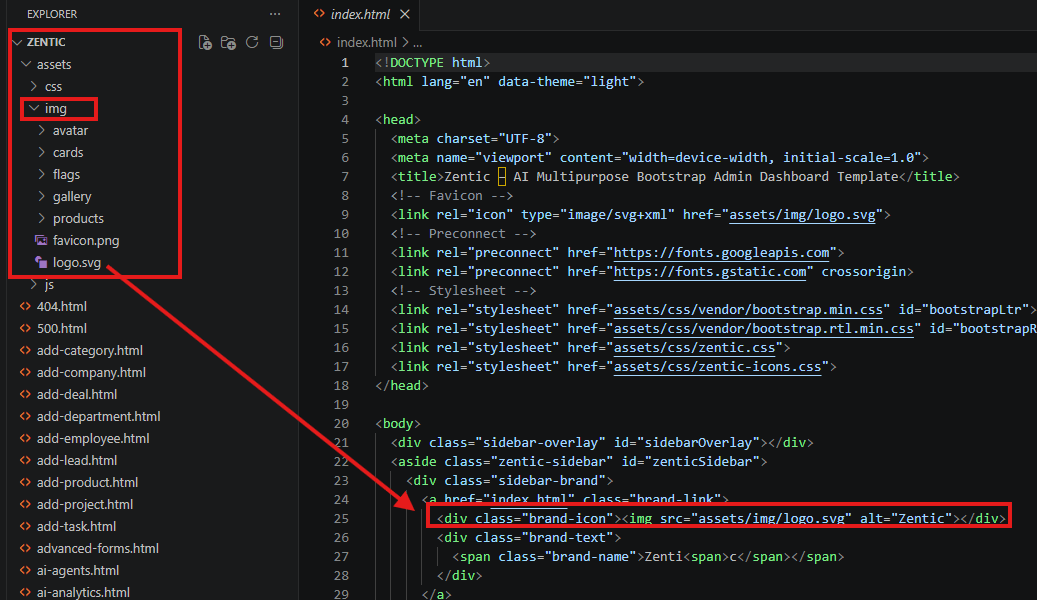Click the DOCTYPE declaration on line 1
Viewport: 1037px width, 600px height.
click(433, 63)
